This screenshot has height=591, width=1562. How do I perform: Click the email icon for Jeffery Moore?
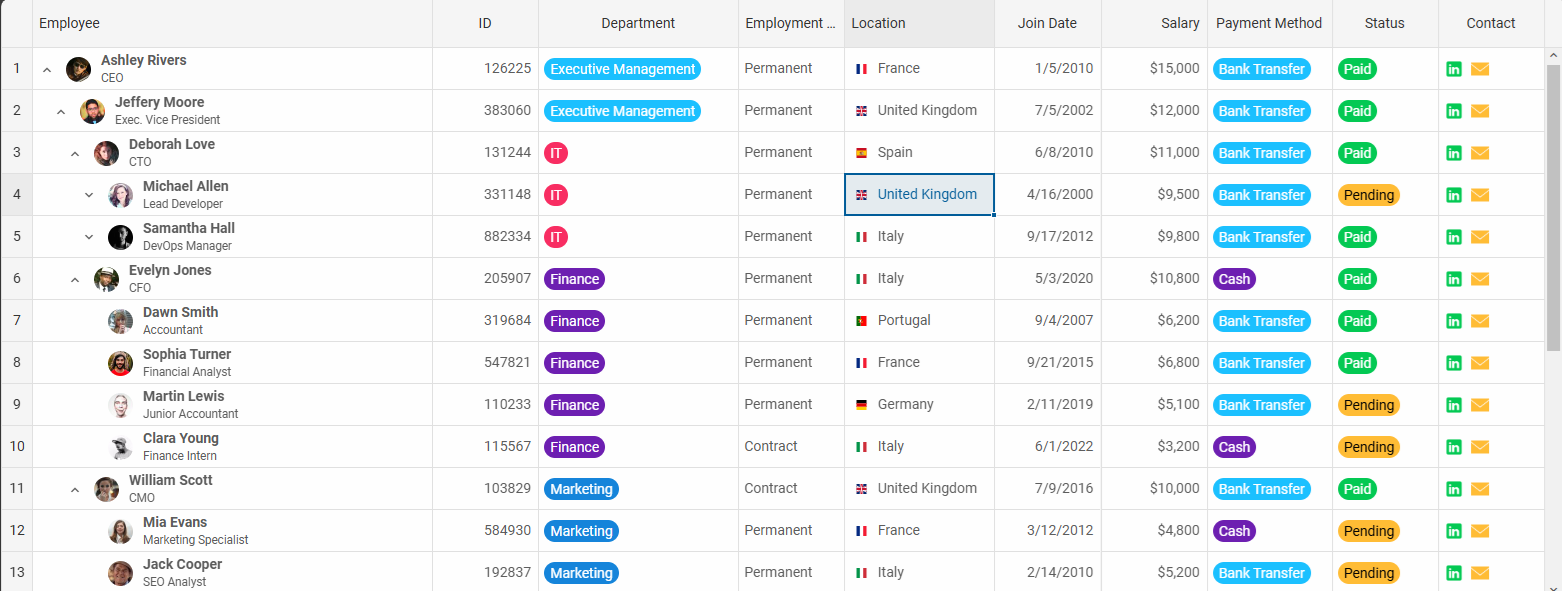coord(1480,111)
